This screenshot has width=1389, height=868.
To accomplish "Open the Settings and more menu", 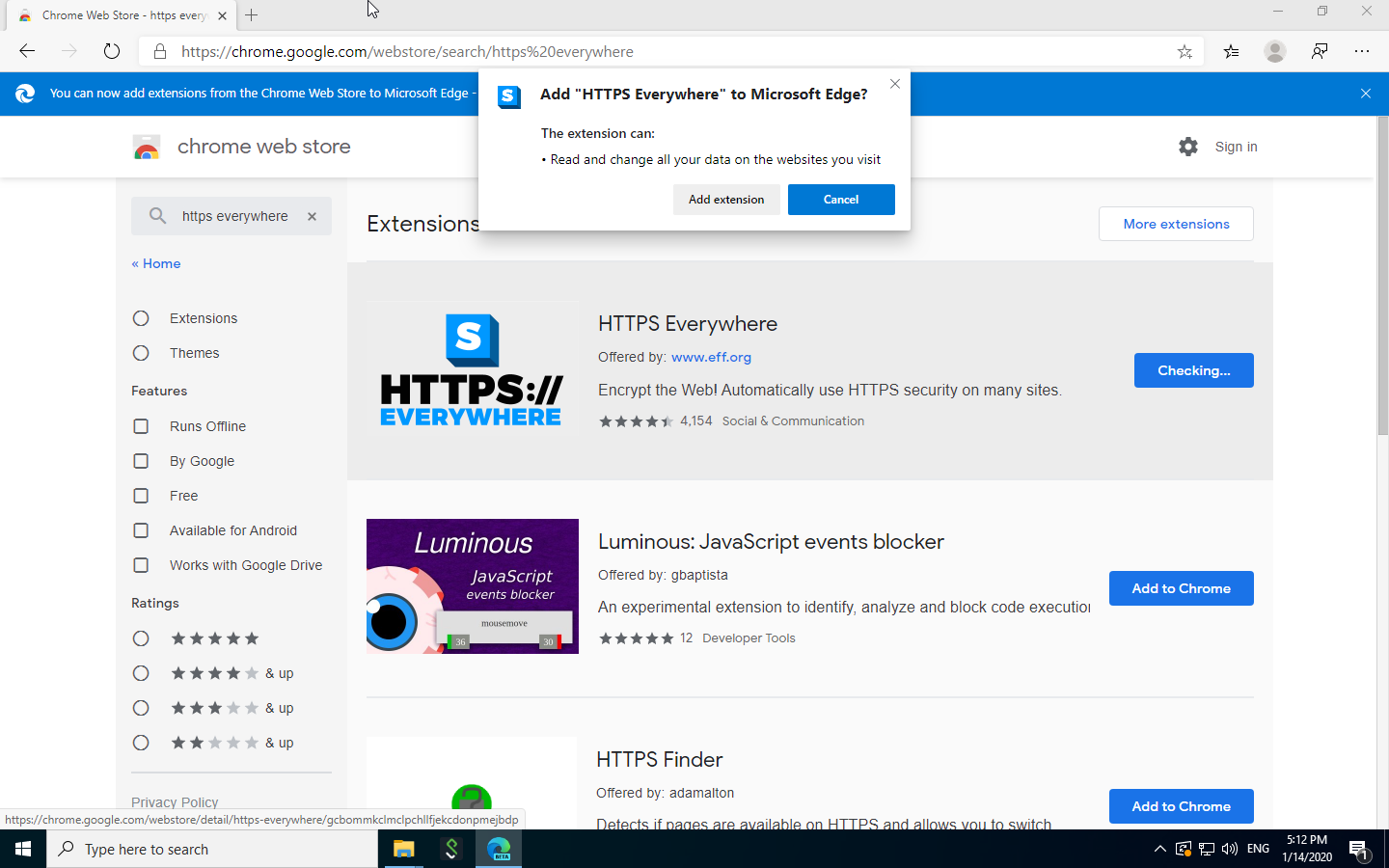I will point(1362,51).
